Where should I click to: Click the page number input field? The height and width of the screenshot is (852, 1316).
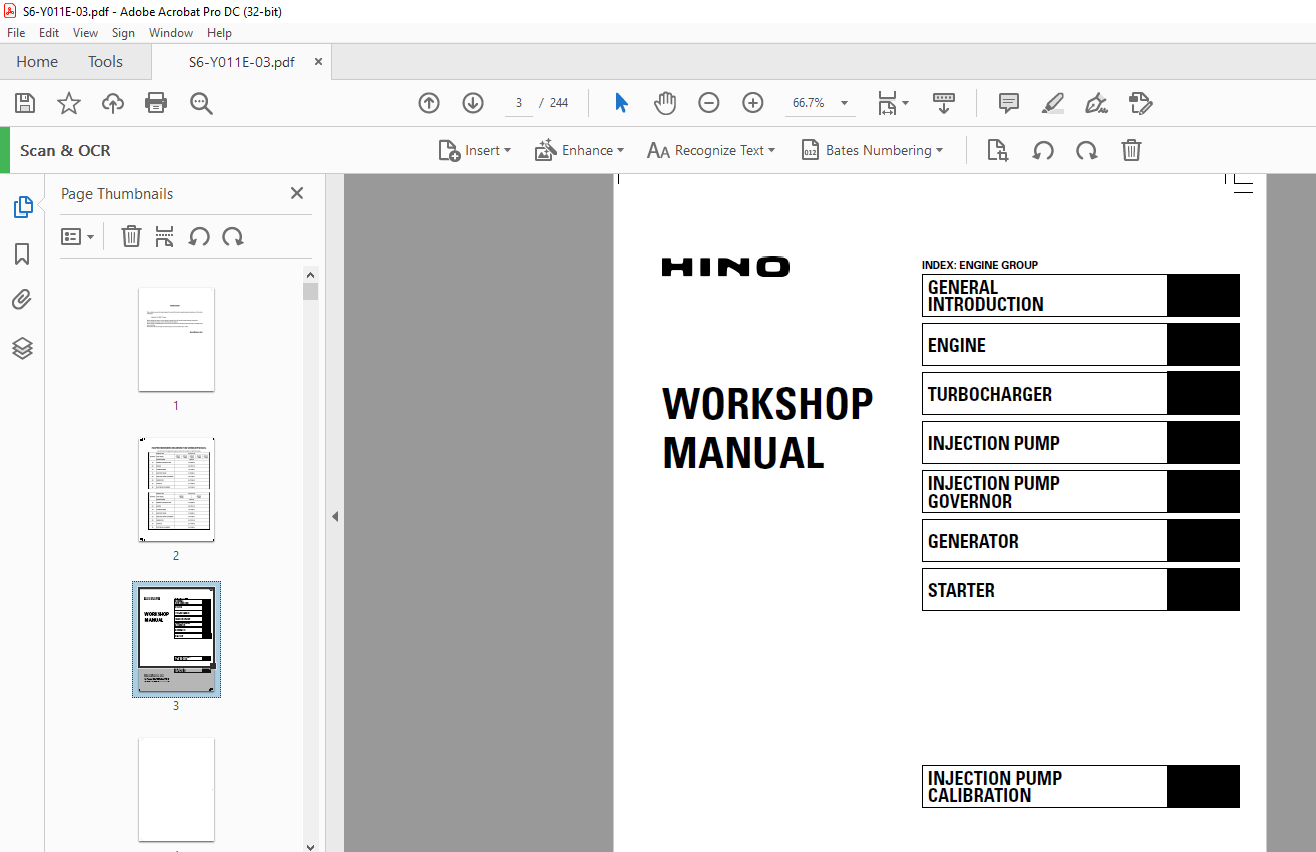[519, 103]
